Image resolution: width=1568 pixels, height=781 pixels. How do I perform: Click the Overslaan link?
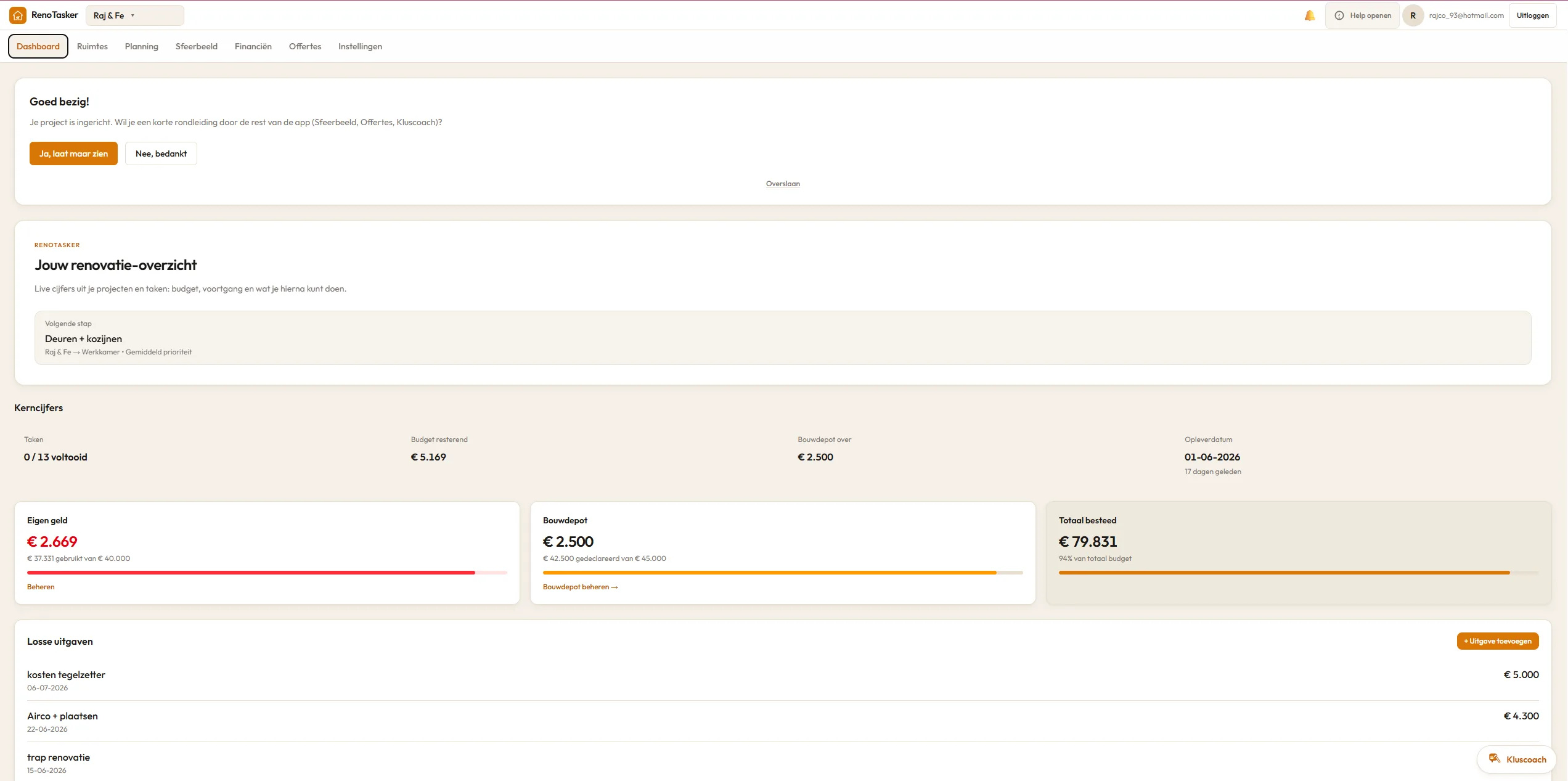[x=783, y=184]
